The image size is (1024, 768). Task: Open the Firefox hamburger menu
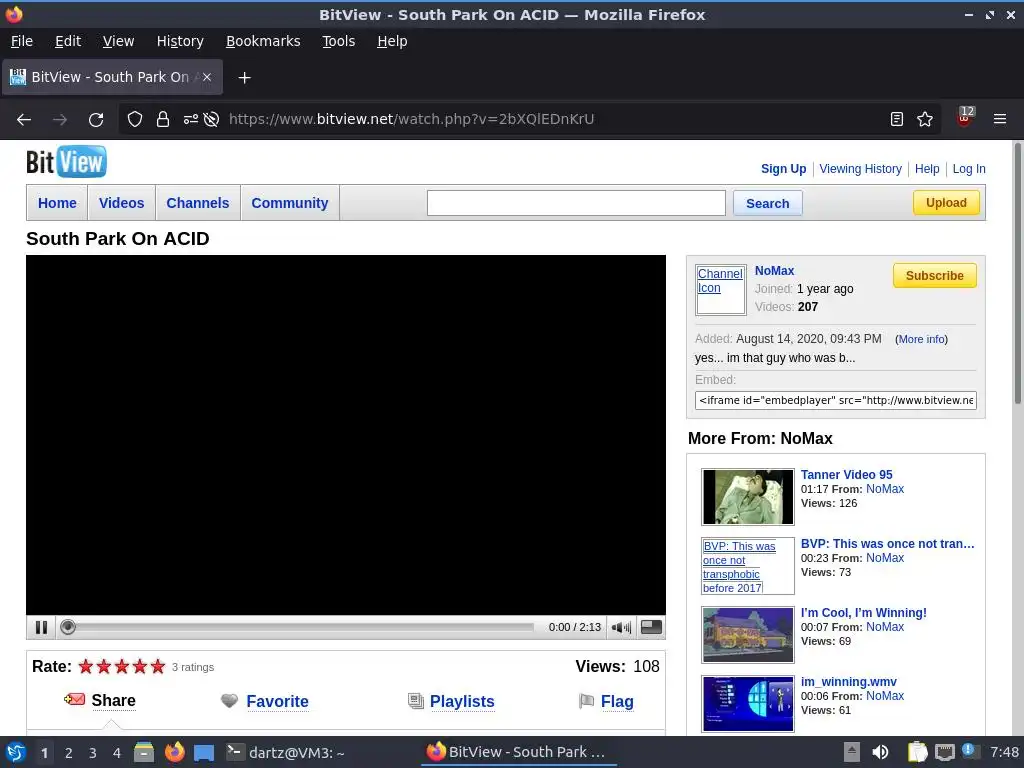[x=999, y=119]
